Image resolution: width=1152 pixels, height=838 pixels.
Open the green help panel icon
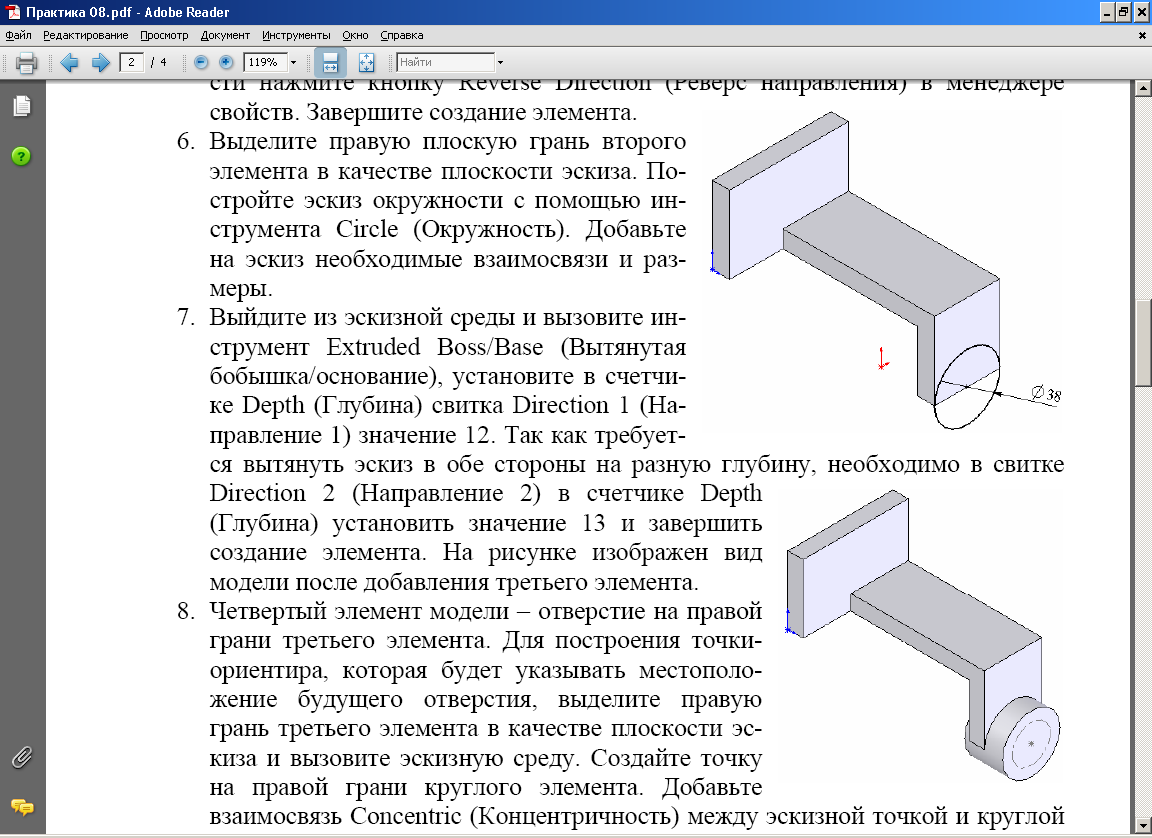21,156
